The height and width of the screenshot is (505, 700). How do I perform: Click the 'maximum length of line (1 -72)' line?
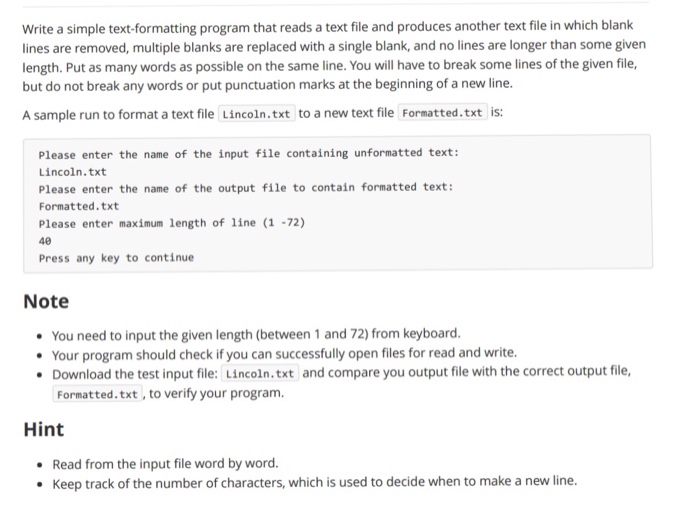pyautogui.click(x=172, y=223)
